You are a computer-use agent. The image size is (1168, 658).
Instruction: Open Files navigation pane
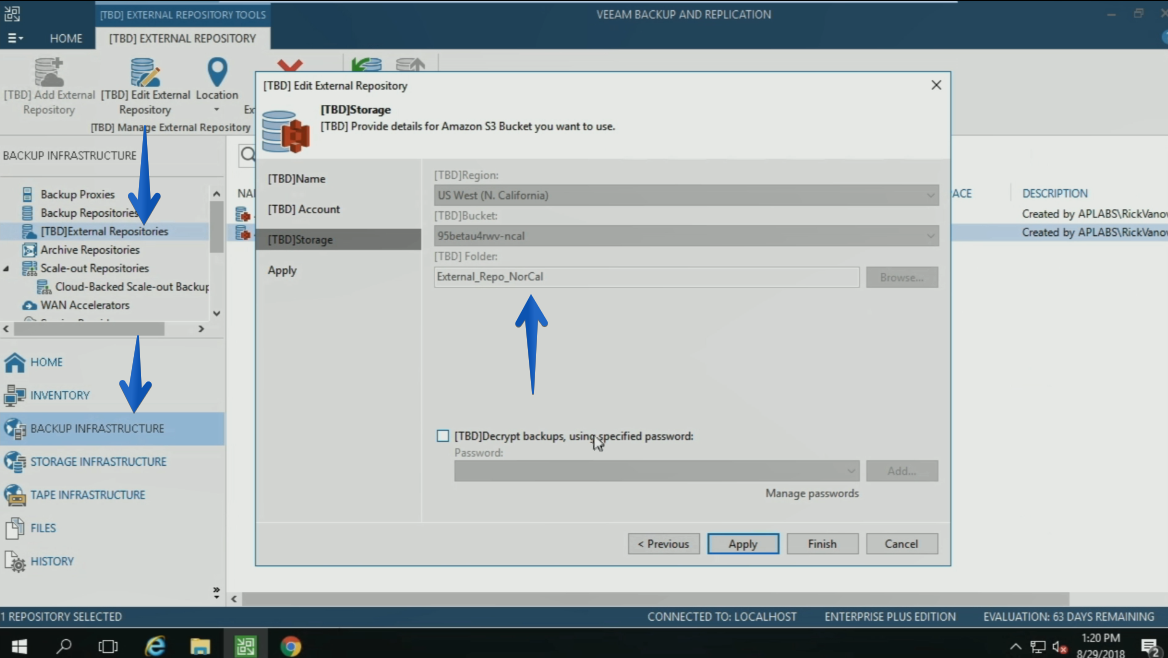click(x=112, y=528)
